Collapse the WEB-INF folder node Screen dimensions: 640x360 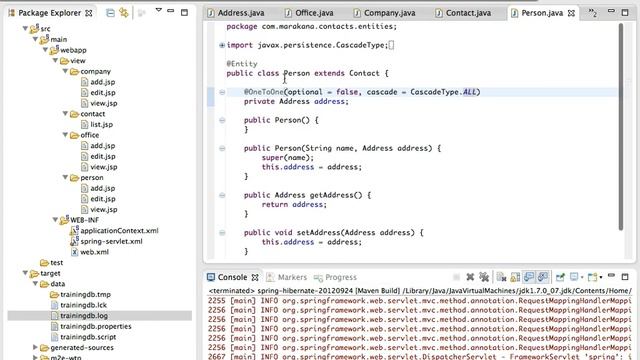(56, 220)
